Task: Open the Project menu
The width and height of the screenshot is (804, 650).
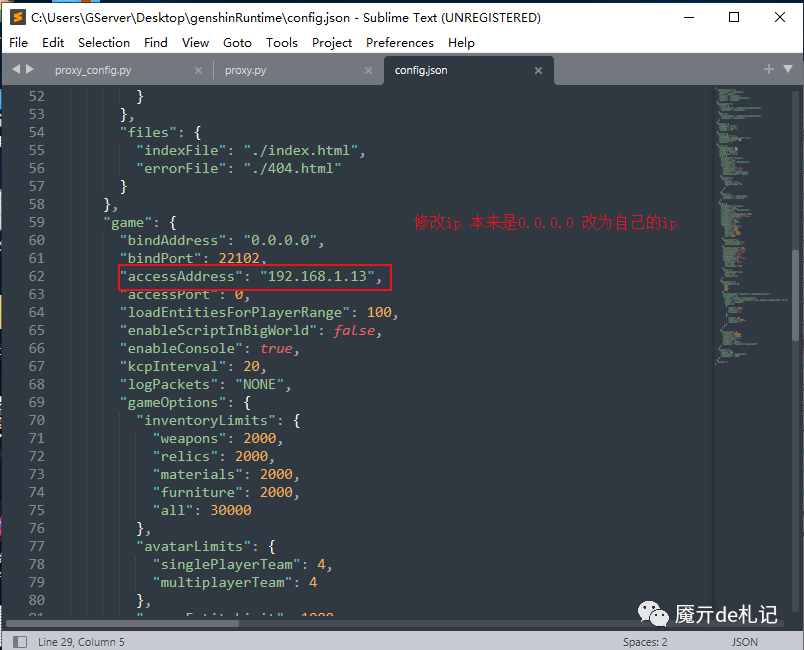Action: (332, 43)
